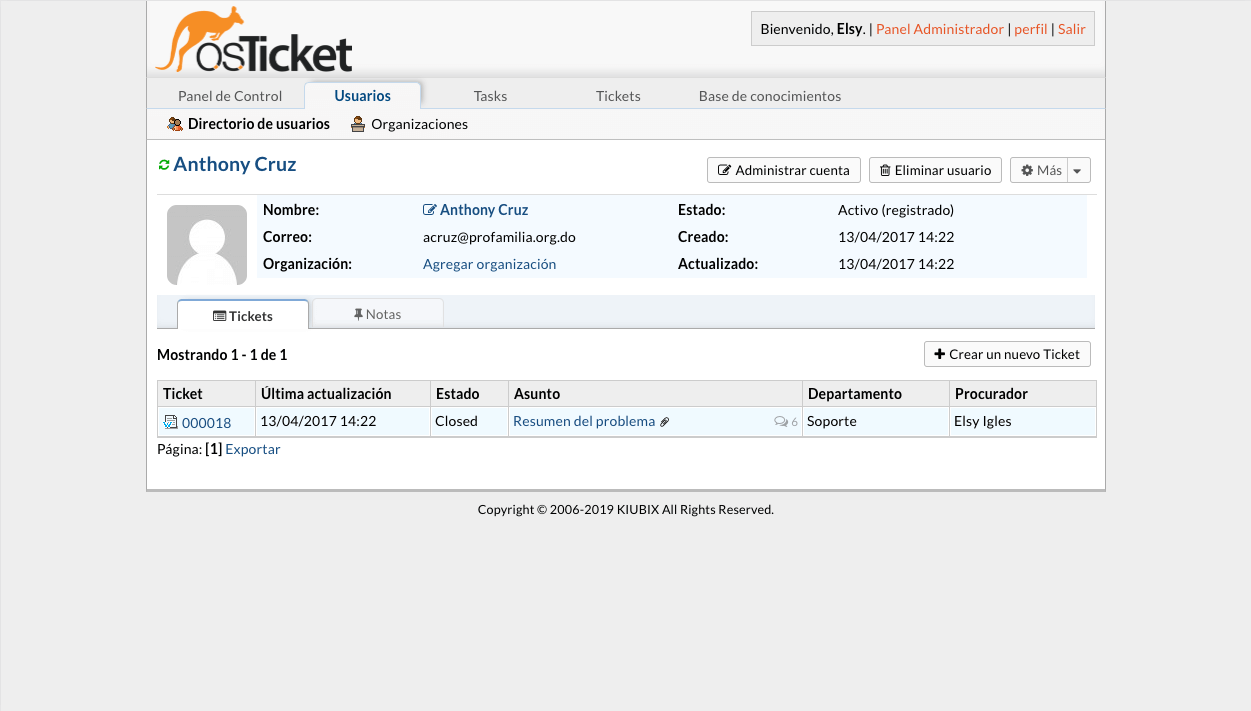Go to Panel de Control tab
This screenshot has width=1251, height=711.
point(230,96)
